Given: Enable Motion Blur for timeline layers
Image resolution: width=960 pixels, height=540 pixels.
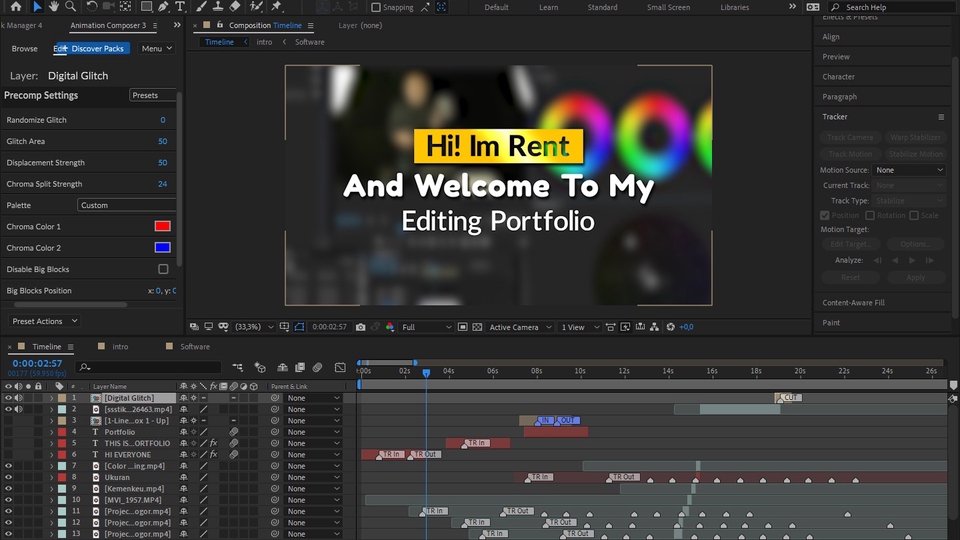Looking at the screenshot, I should [317, 367].
